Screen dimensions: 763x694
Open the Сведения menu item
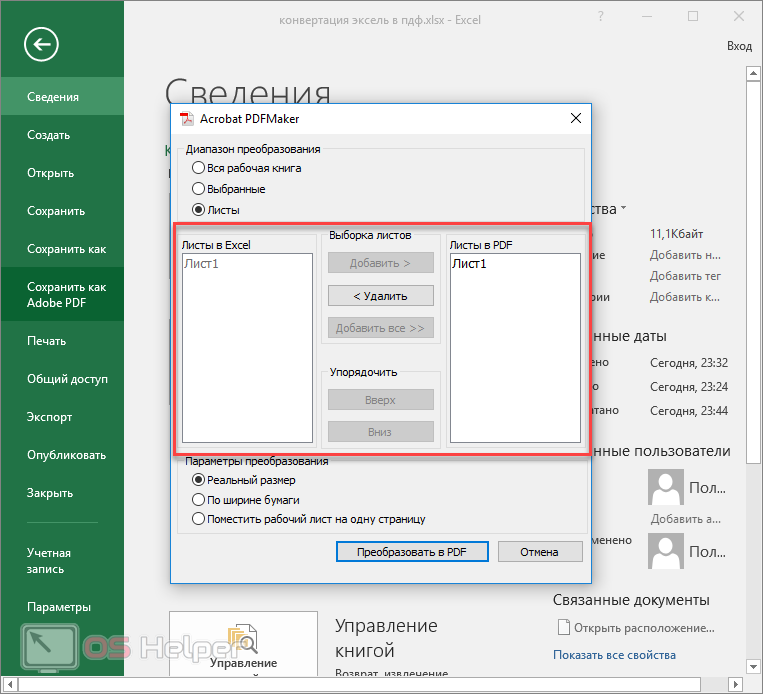click(x=62, y=96)
